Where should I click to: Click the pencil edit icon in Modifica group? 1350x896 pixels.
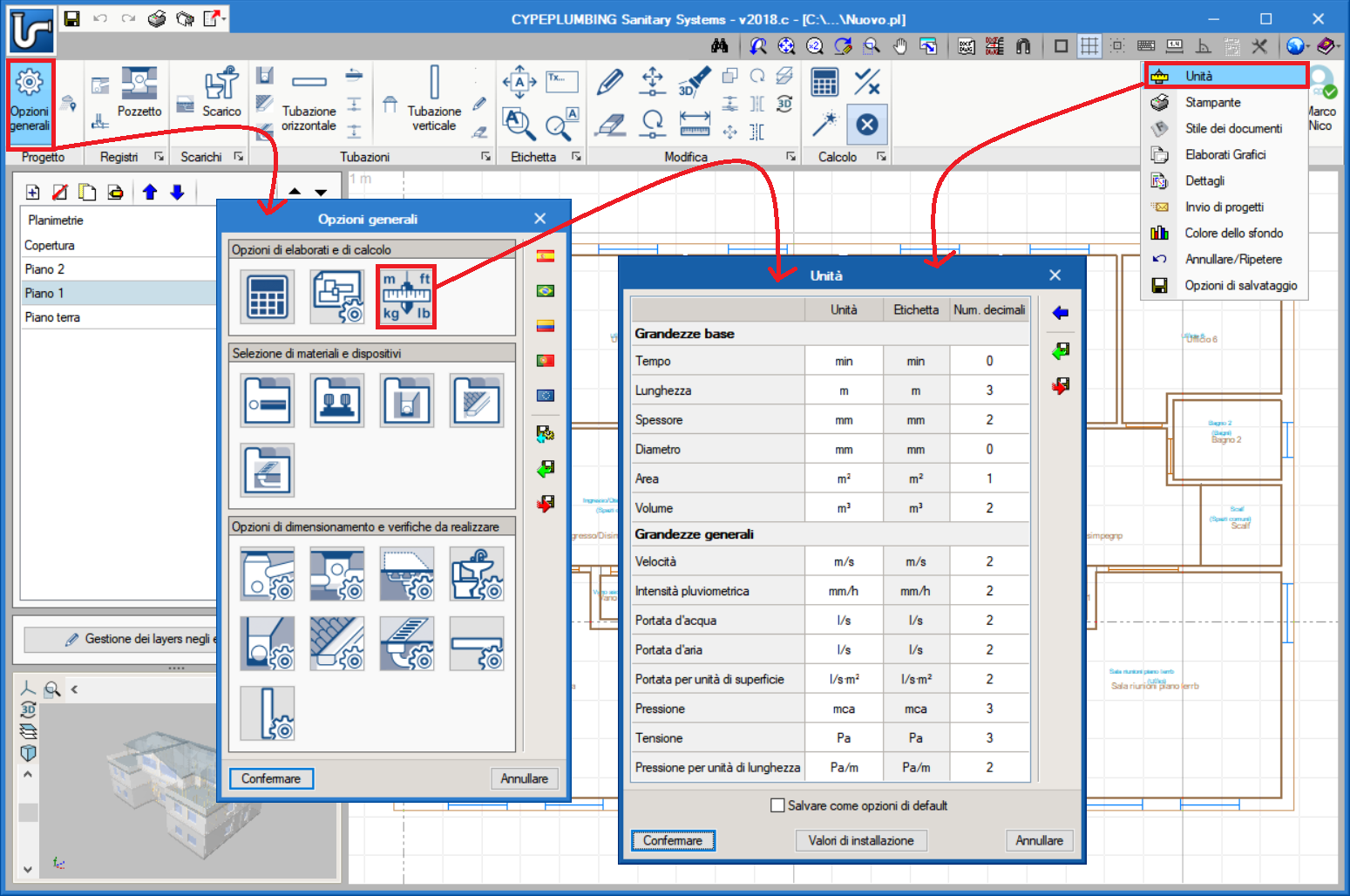point(610,82)
